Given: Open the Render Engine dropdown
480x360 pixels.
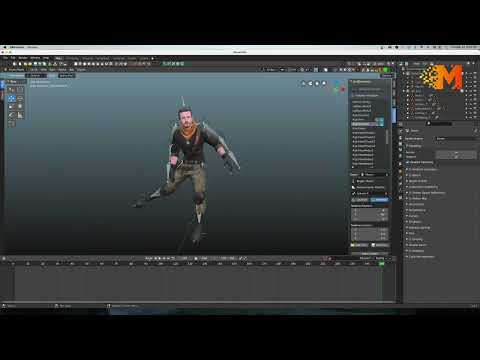Looking at the screenshot, I should (x=456, y=138).
